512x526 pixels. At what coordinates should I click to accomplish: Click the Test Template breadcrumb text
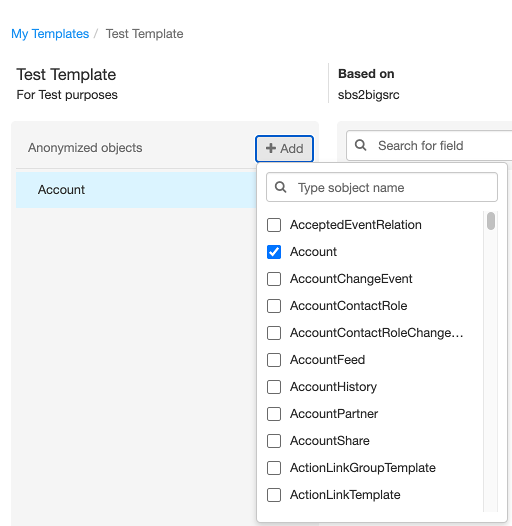145,34
